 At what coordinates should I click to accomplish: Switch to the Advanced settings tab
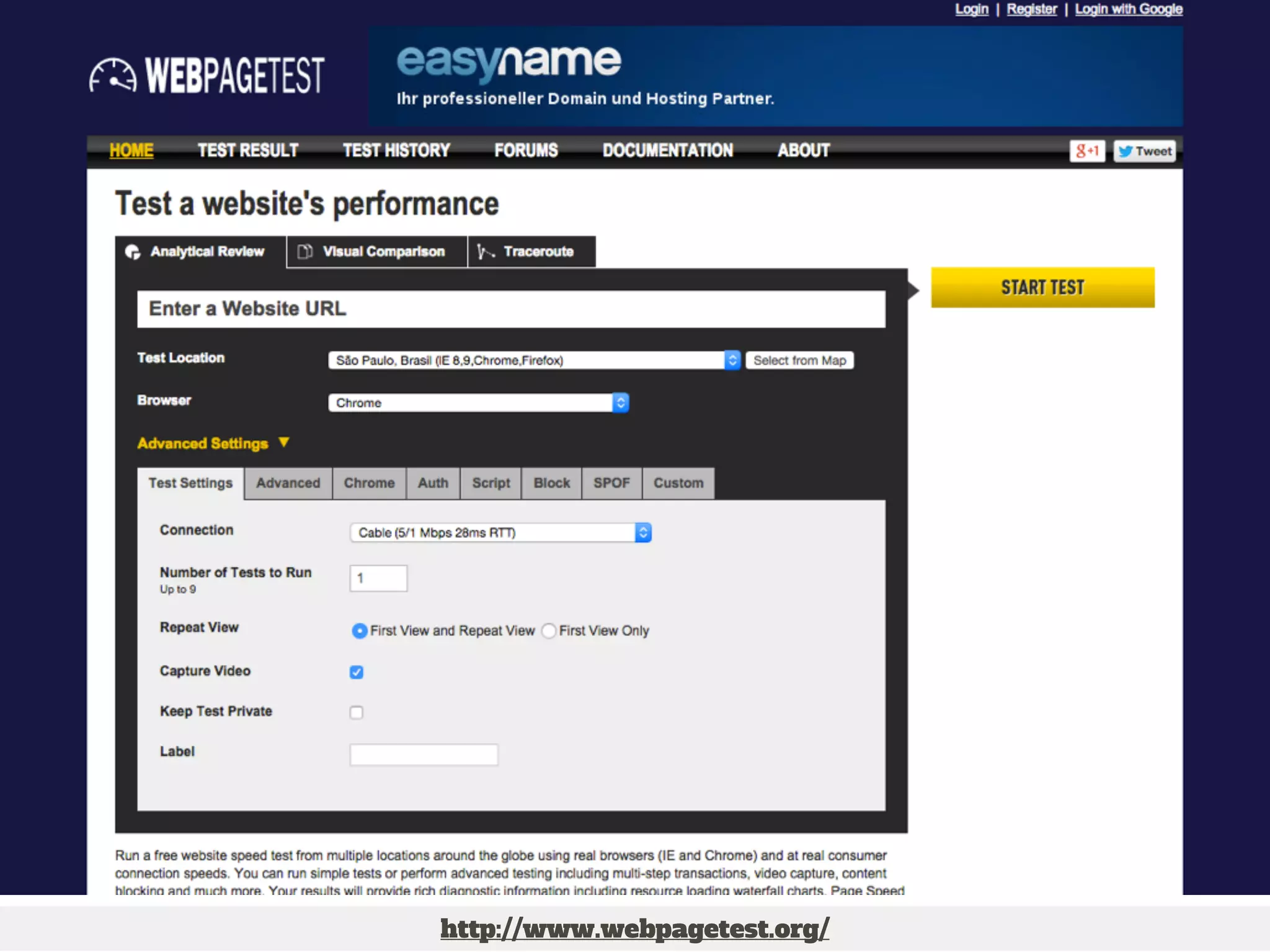click(288, 483)
